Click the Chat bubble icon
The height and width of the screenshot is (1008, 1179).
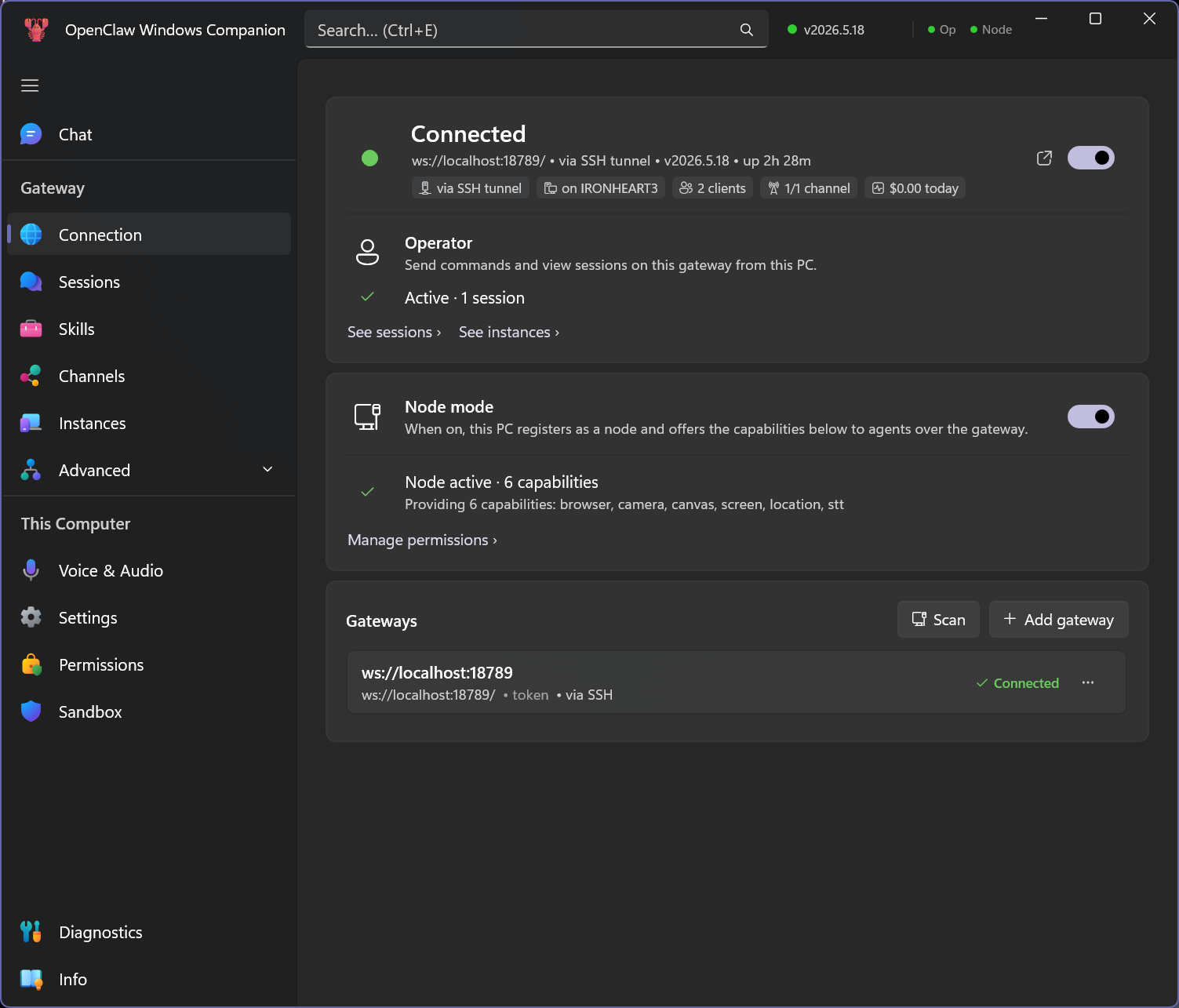point(31,134)
